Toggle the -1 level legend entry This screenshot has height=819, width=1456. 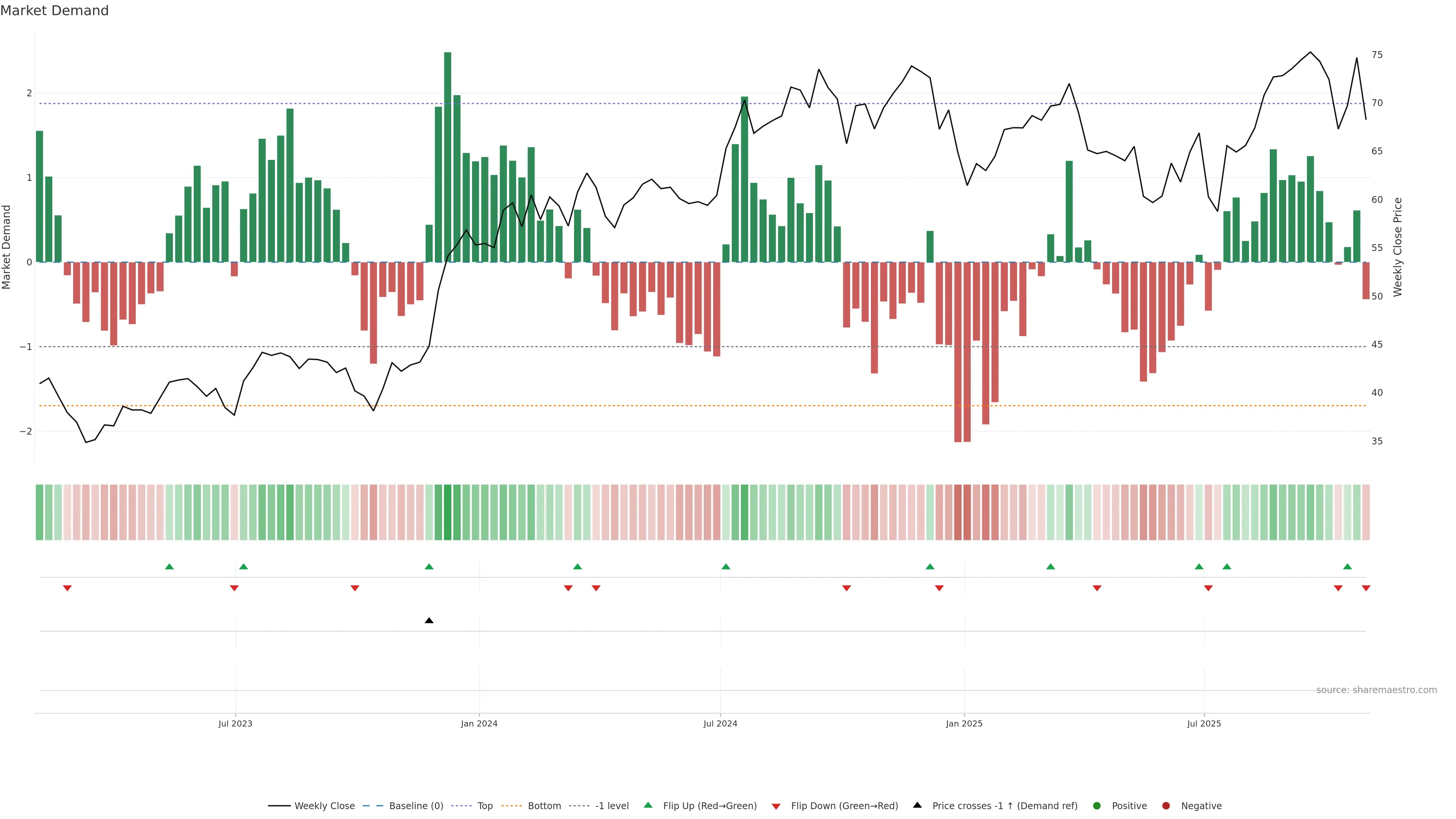coord(612,805)
